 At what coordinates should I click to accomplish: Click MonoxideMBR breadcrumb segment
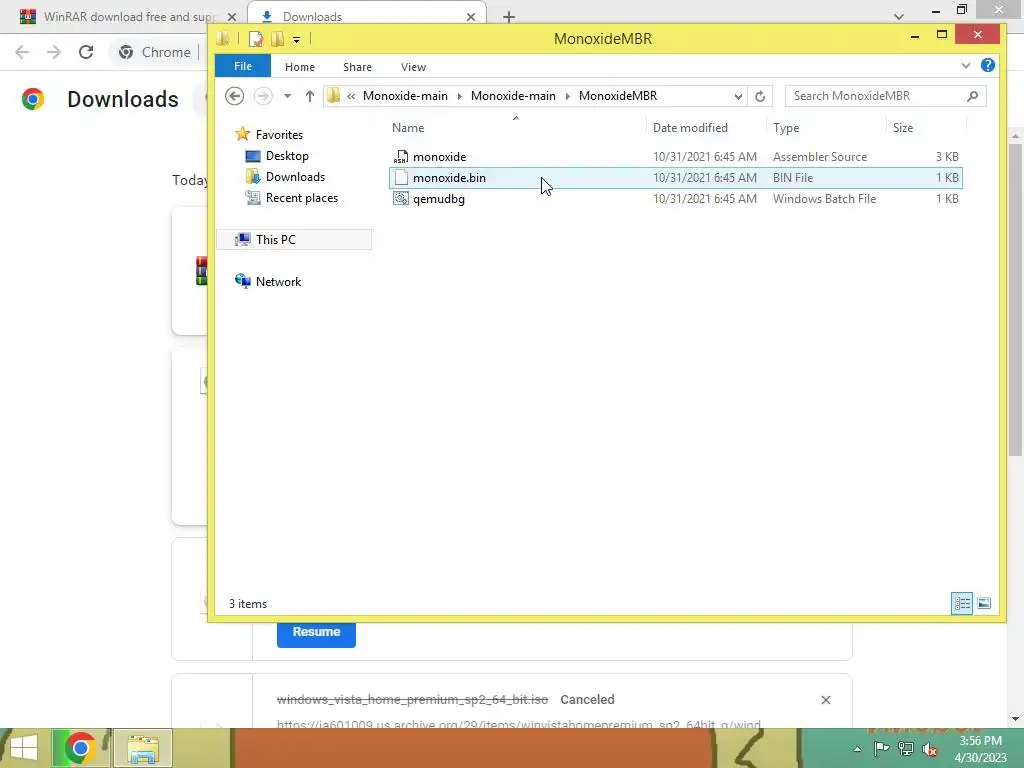pos(618,96)
